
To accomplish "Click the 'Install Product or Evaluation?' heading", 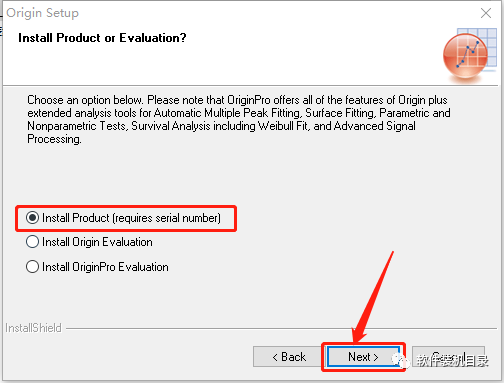I will pos(102,38).
